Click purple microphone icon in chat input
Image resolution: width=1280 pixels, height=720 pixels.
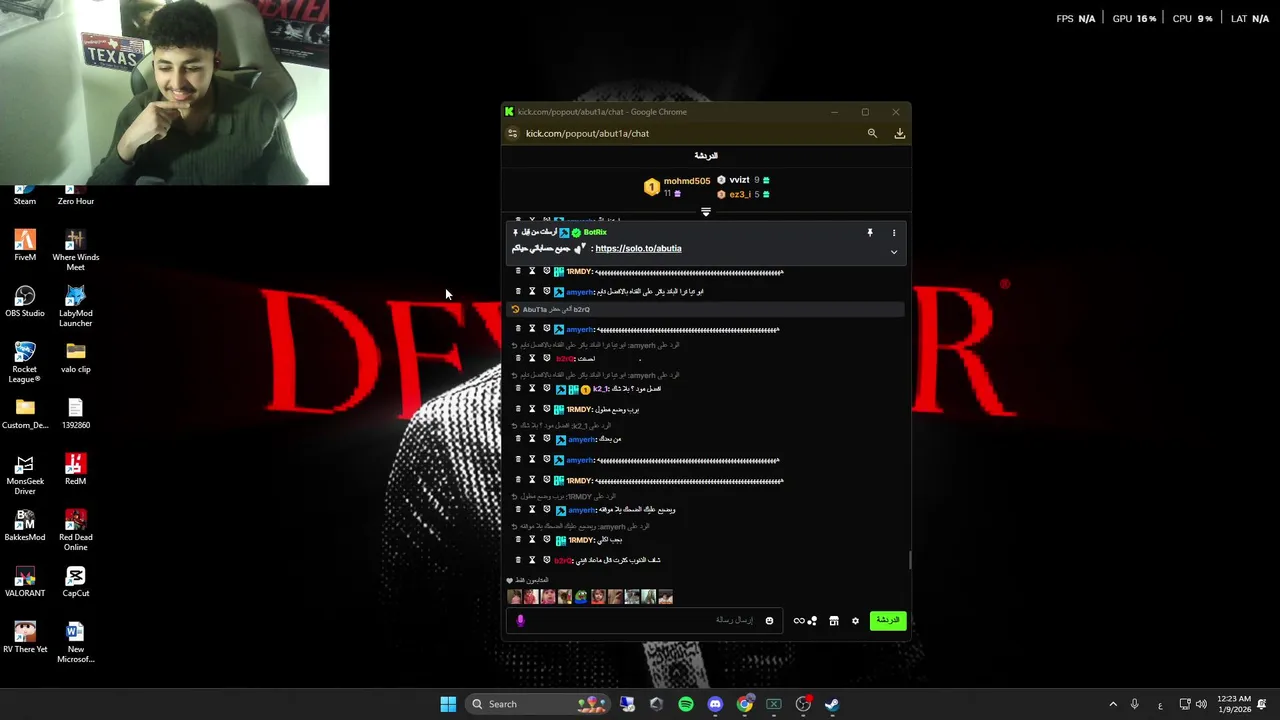tap(520, 620)
